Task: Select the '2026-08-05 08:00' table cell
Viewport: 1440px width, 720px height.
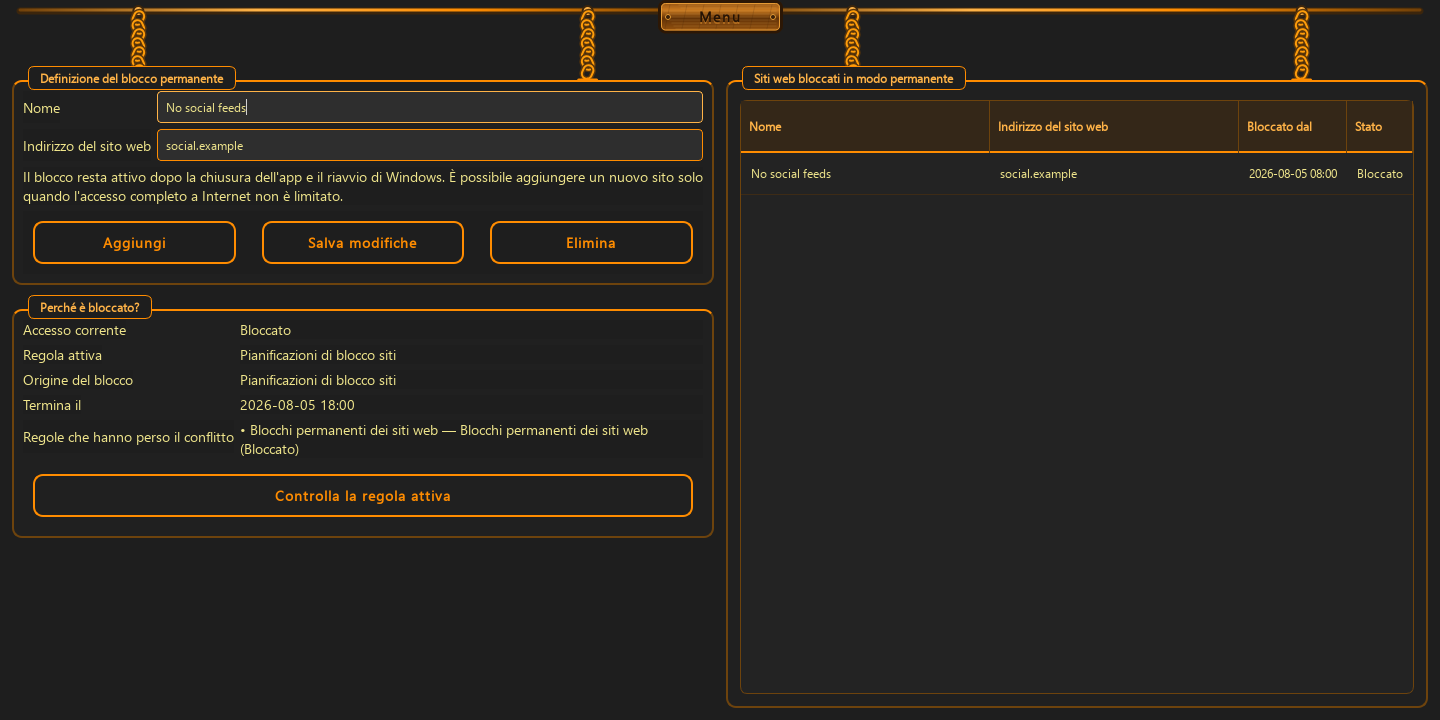Action: pyautogui.click(x=1293, y=174)
